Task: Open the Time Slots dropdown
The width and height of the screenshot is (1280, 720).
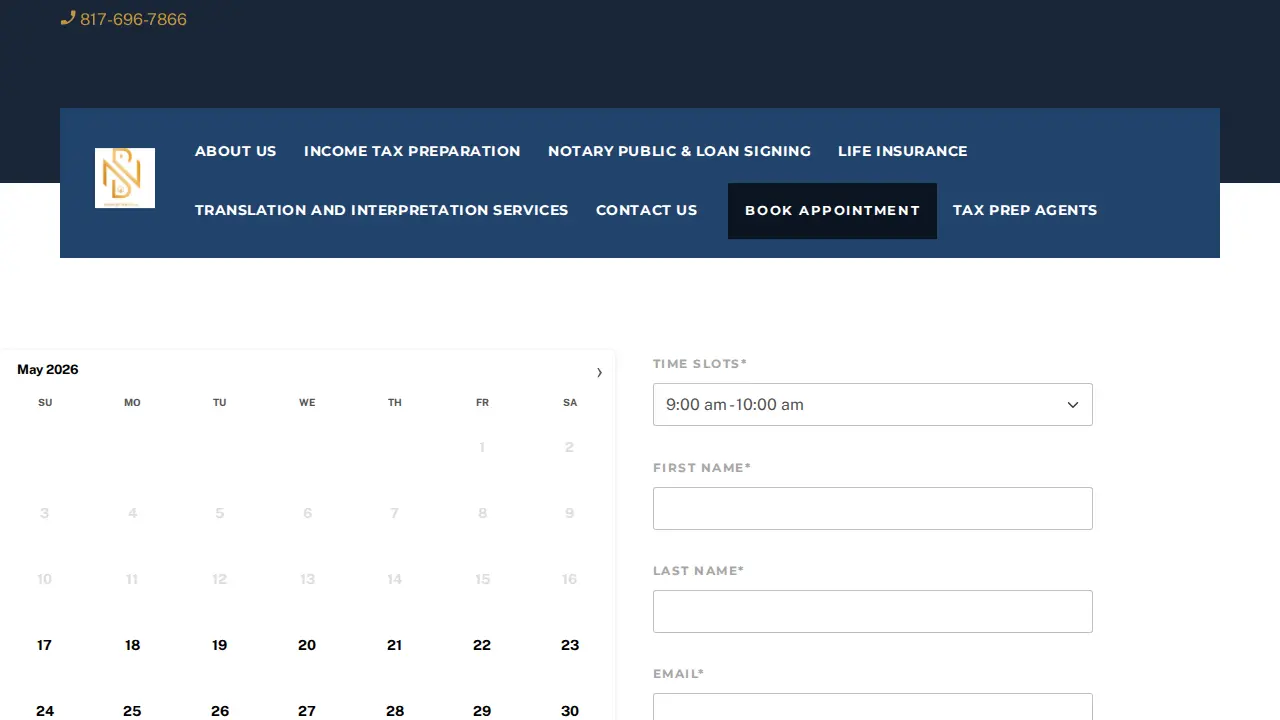Action: 872,404
